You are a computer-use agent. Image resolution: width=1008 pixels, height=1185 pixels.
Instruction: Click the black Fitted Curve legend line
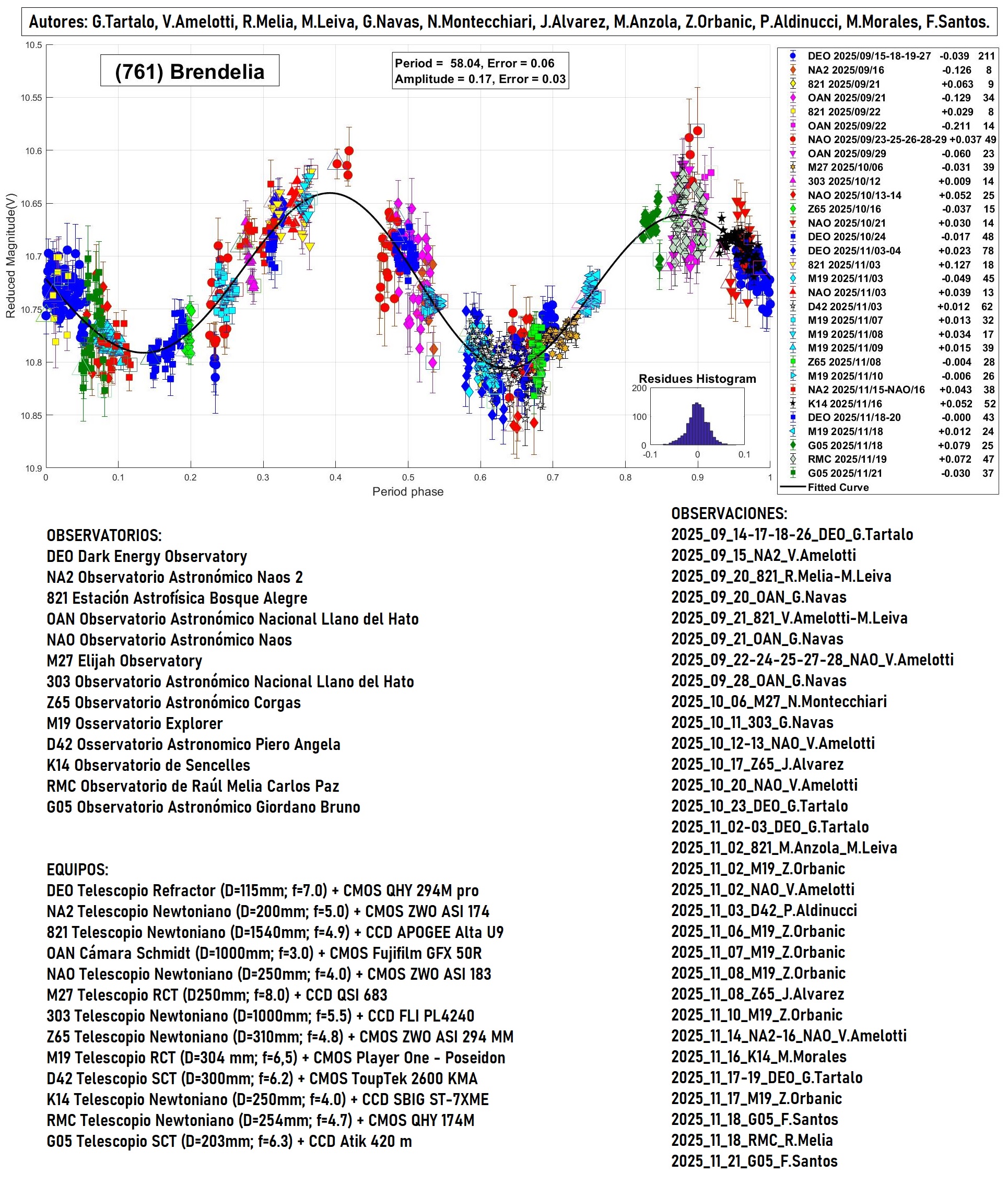pos(793,487)
